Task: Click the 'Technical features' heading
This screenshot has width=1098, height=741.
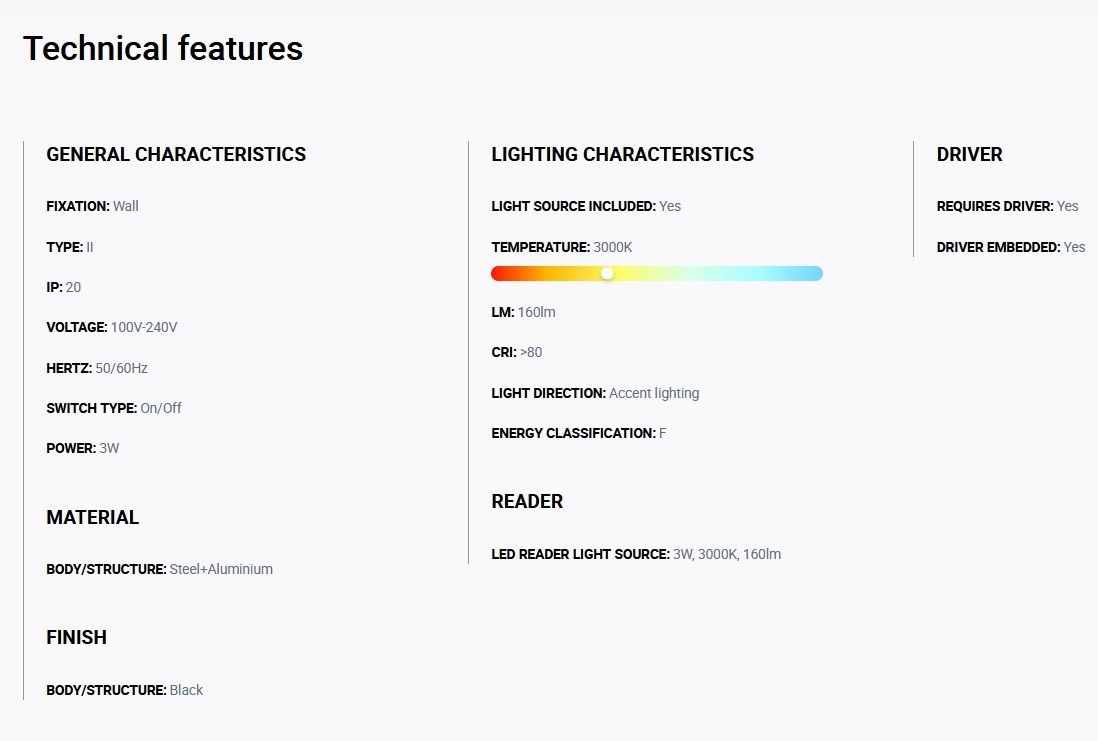Action: [163, 48]
